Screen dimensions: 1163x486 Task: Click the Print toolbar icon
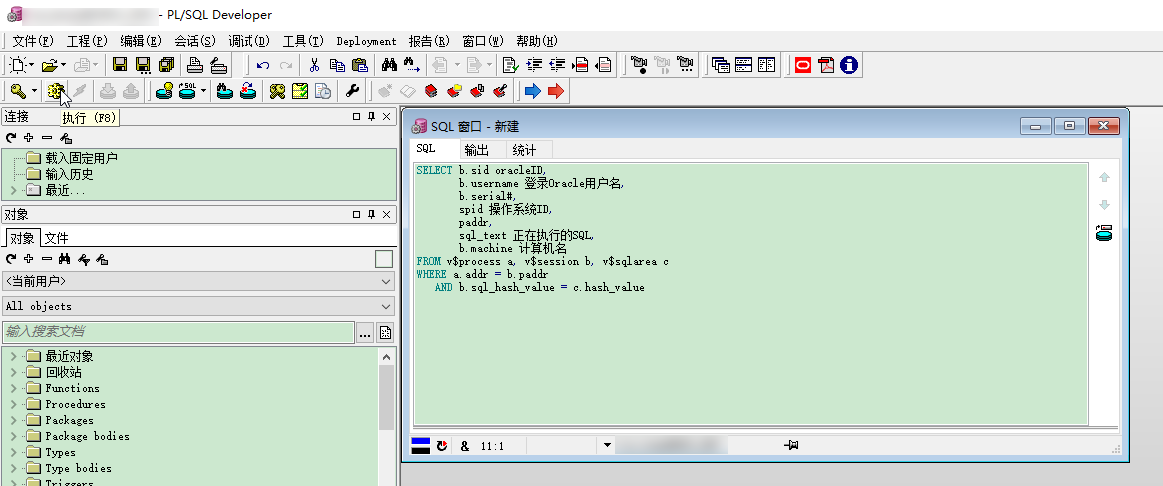(x=194, y=65)
